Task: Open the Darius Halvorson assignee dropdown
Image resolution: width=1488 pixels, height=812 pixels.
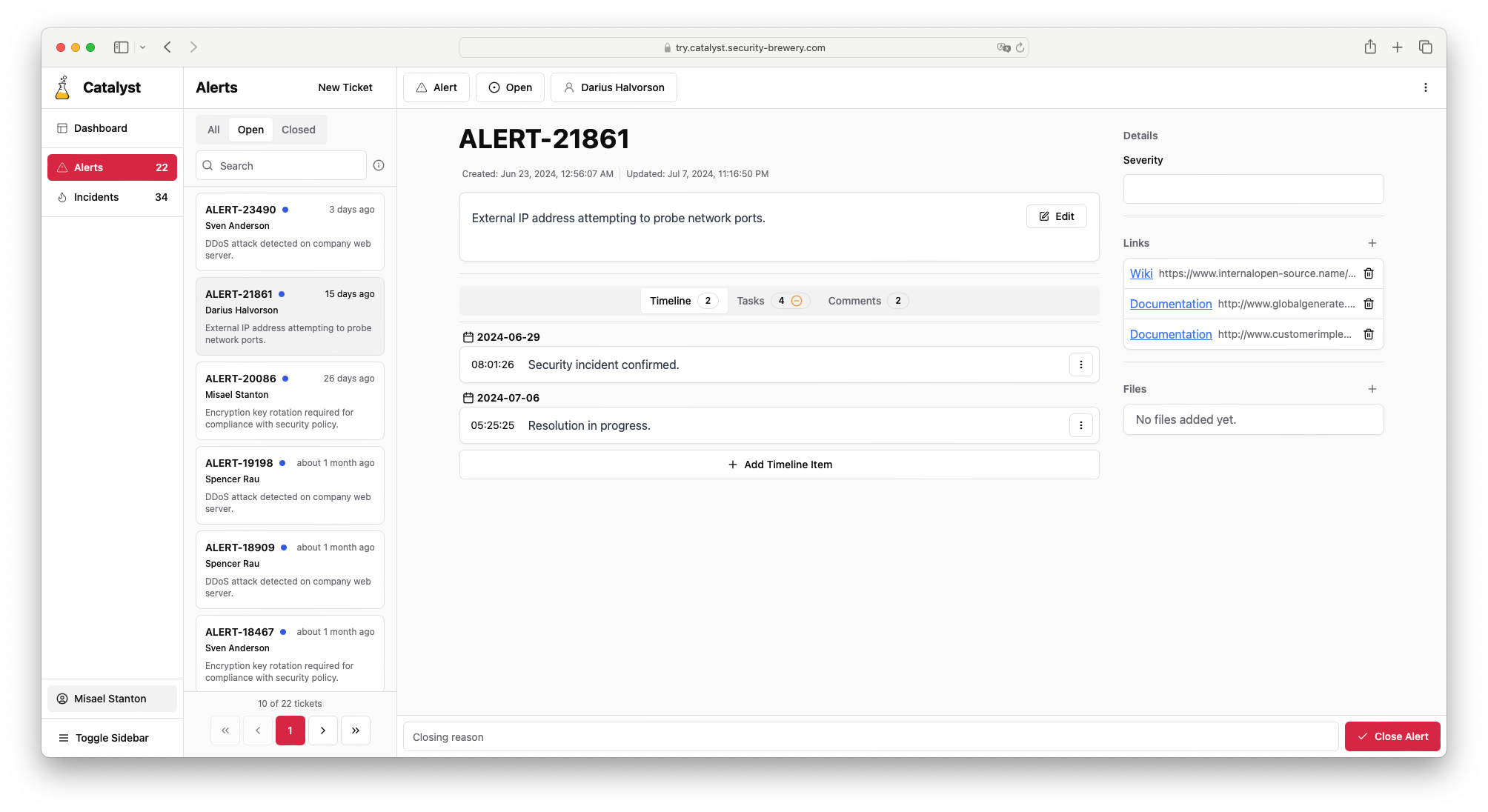Action: 614,87
